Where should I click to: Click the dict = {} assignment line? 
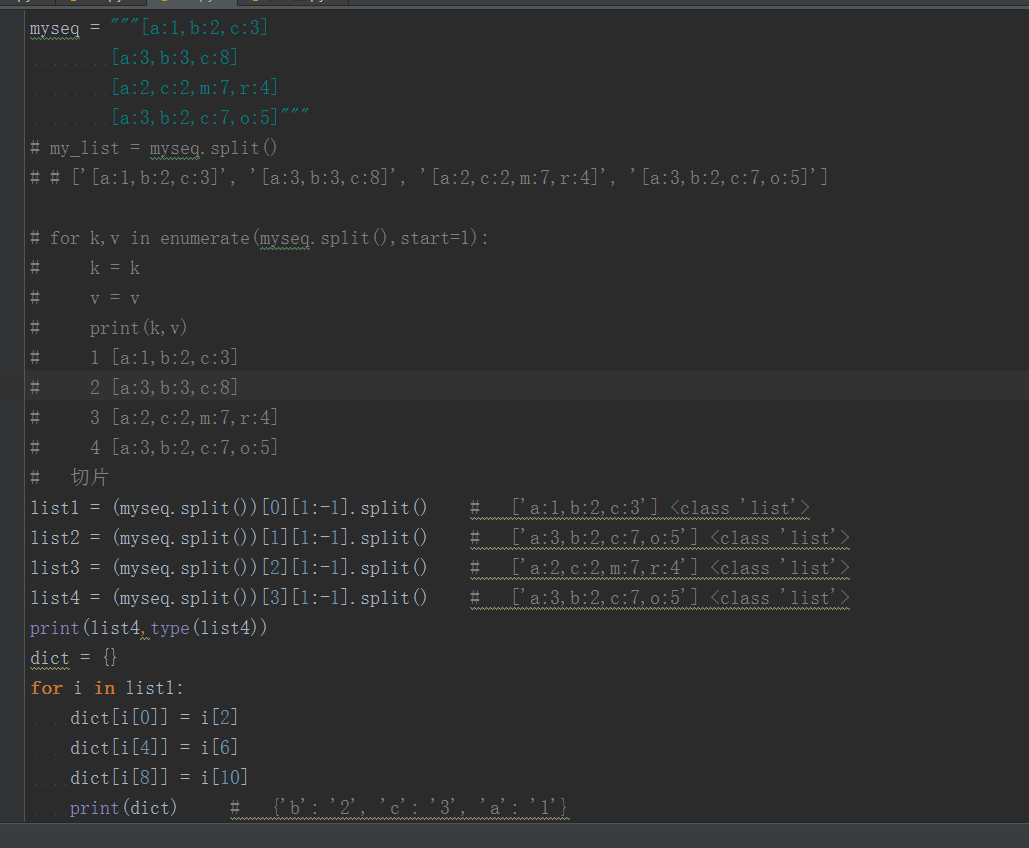(x=74, y=658)
